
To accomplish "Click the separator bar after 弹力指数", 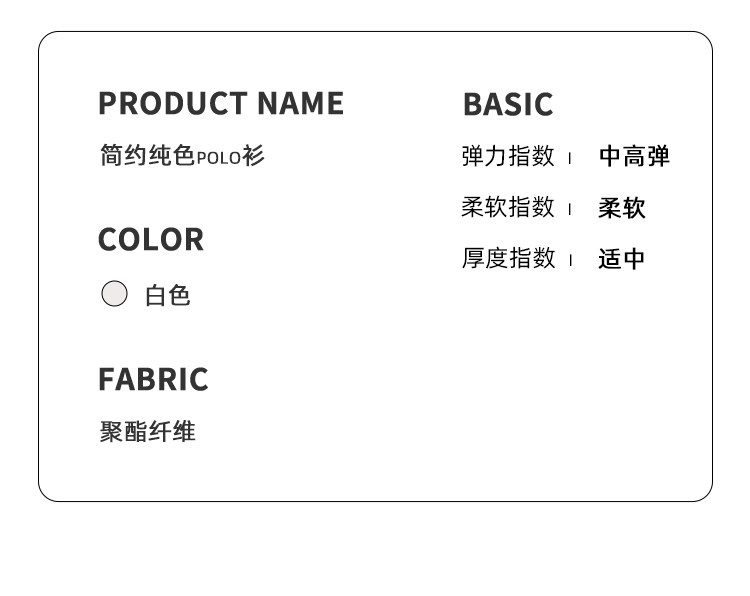I will point(570,158).
